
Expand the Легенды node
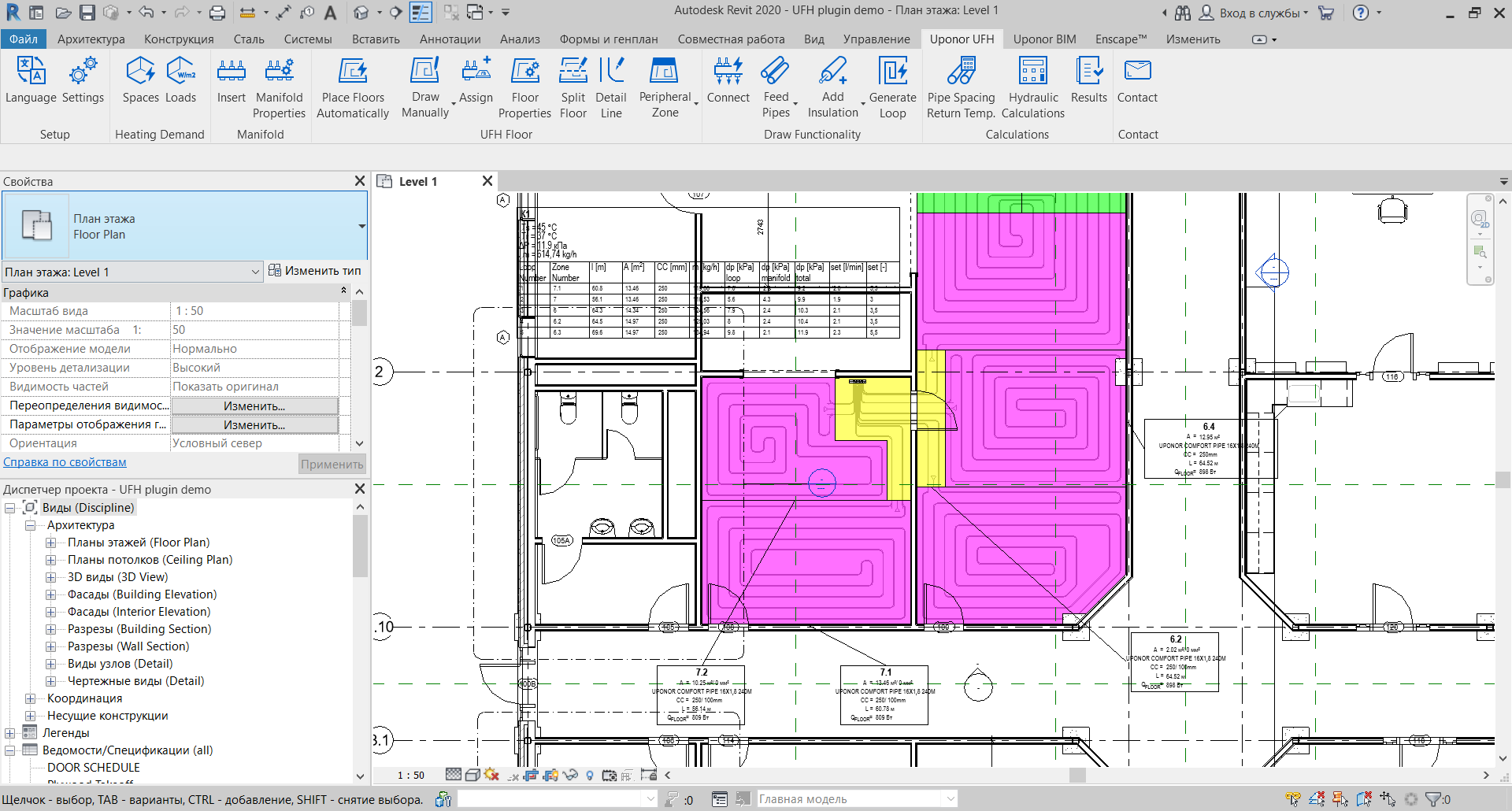[x=9, y=733]
